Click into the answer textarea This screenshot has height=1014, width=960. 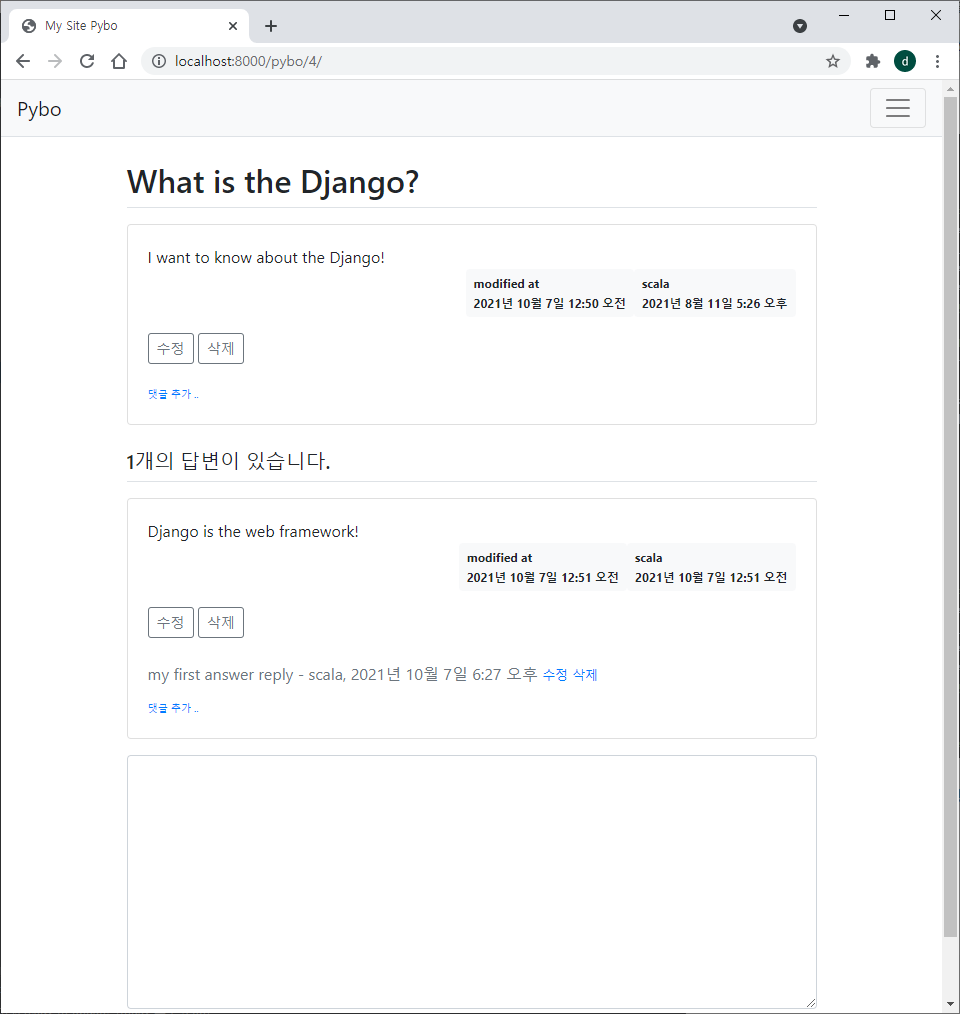tap(472, 881)
